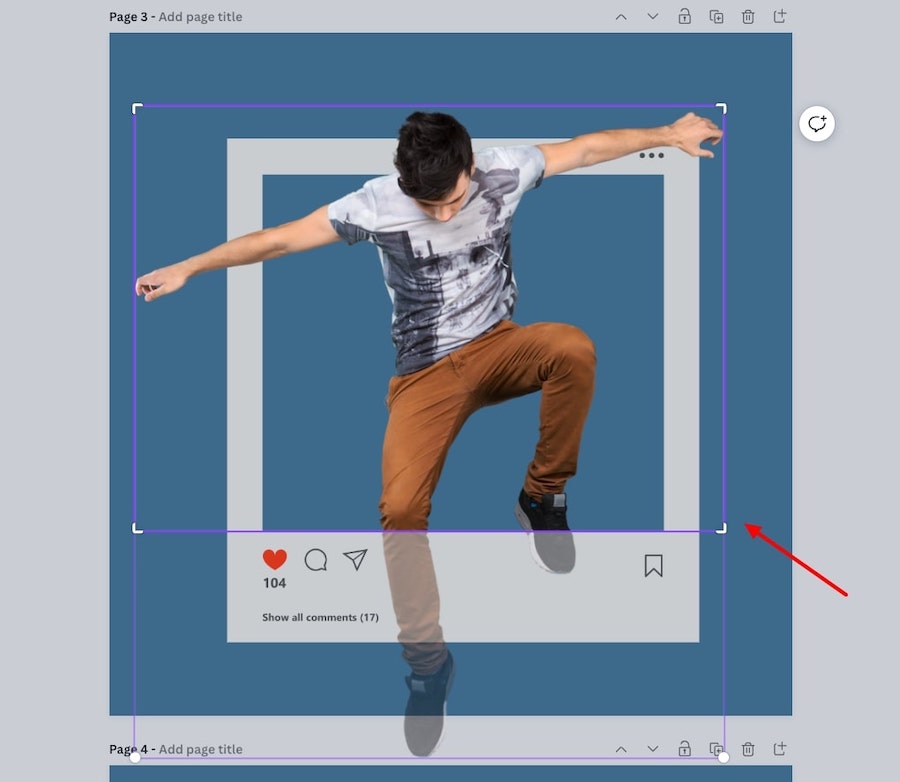Lock Page 4 with padlock icon

click(684, 749)
